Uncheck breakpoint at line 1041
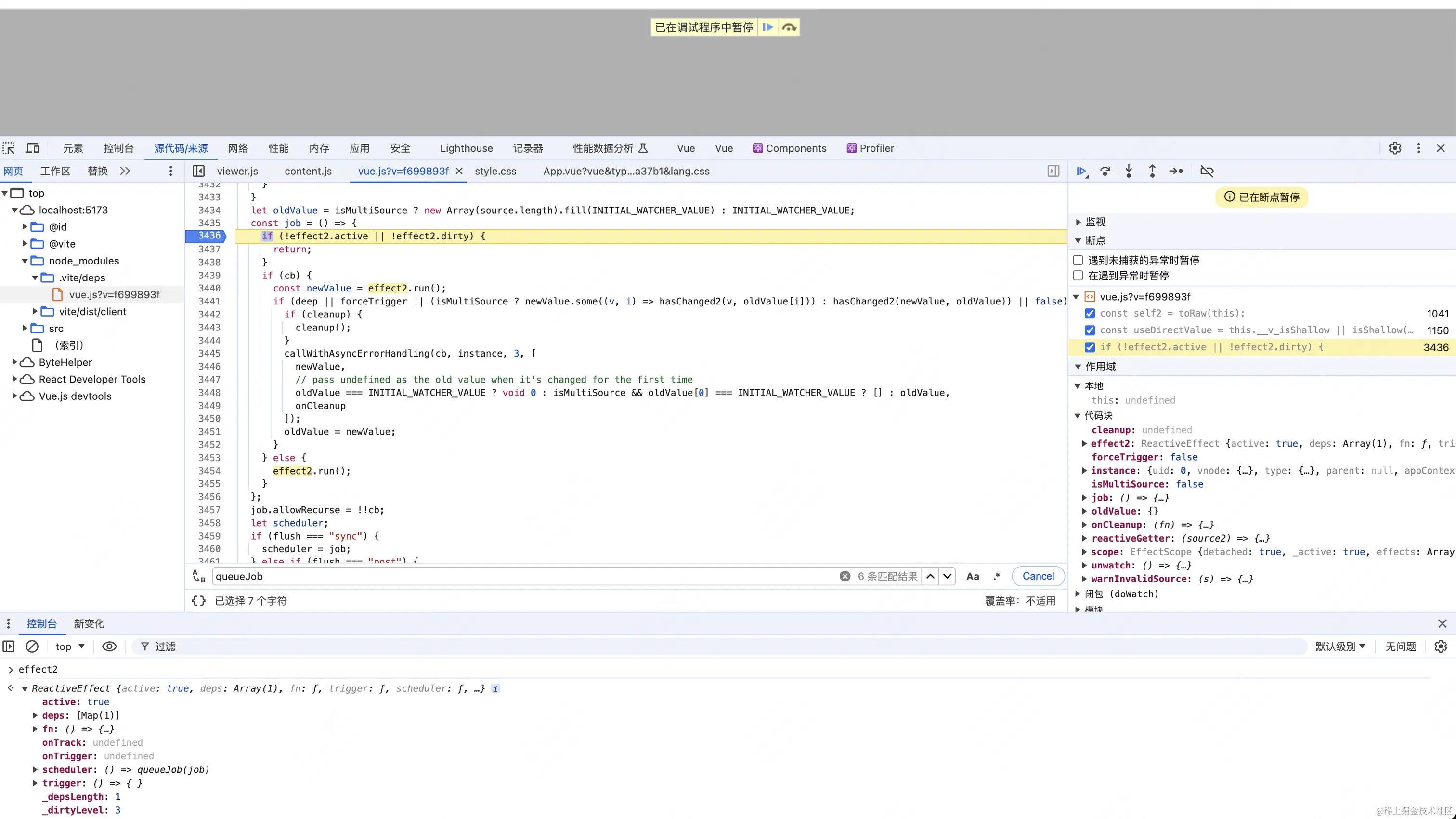1456x819 pixels. tap(1090, 313)
